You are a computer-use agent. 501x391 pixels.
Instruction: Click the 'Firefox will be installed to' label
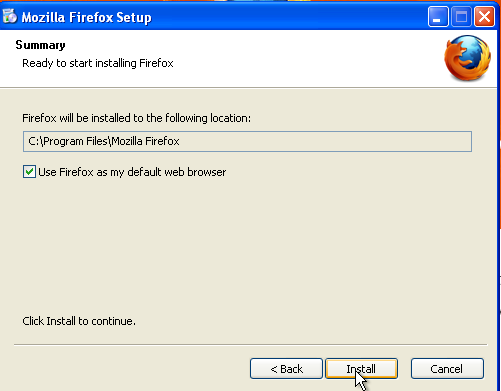136,118
